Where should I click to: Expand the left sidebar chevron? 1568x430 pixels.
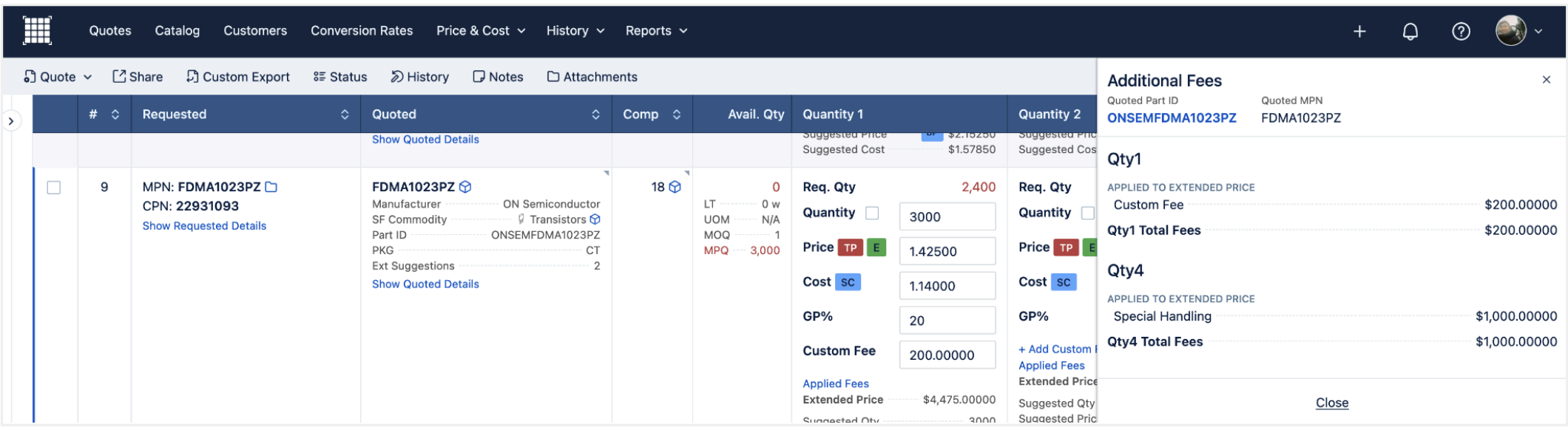11,121
